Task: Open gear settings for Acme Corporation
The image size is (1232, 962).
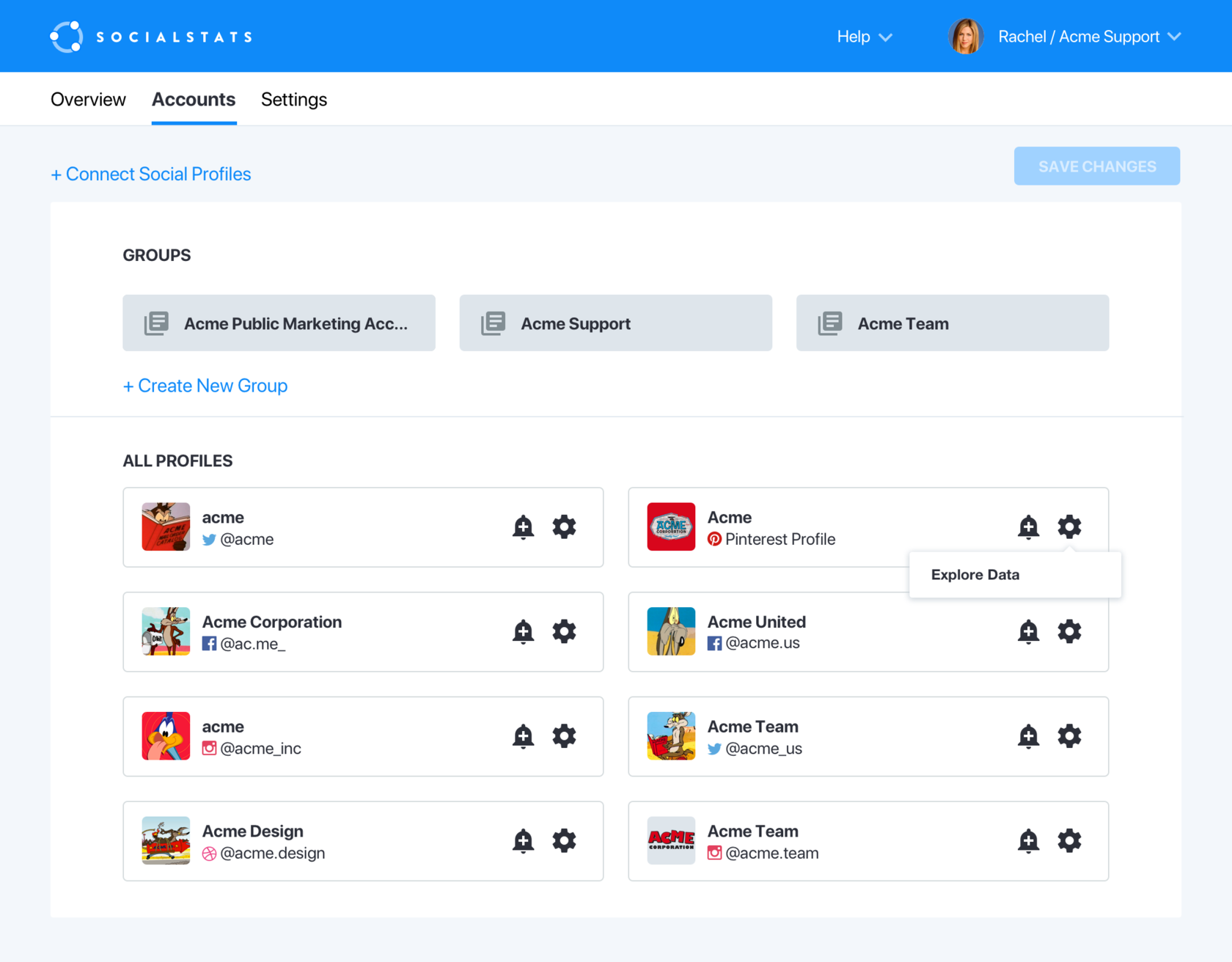Action: [x=564, y=631]
